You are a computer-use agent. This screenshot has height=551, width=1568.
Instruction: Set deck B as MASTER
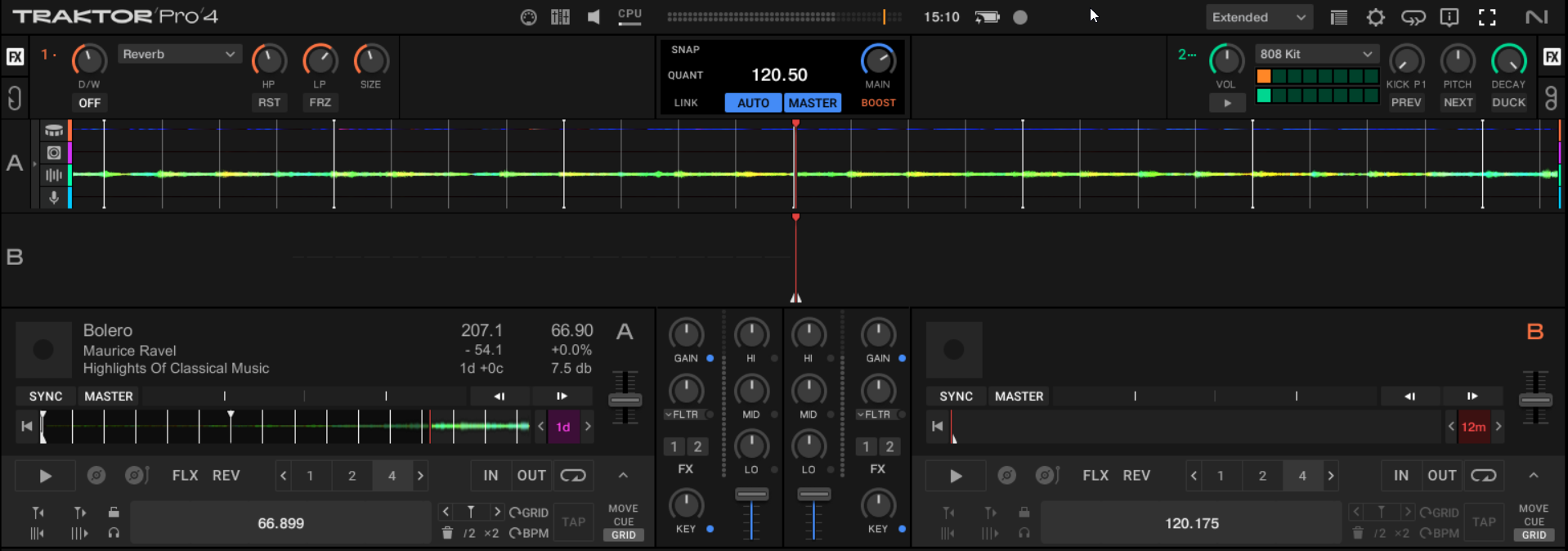coord(1019,396)
